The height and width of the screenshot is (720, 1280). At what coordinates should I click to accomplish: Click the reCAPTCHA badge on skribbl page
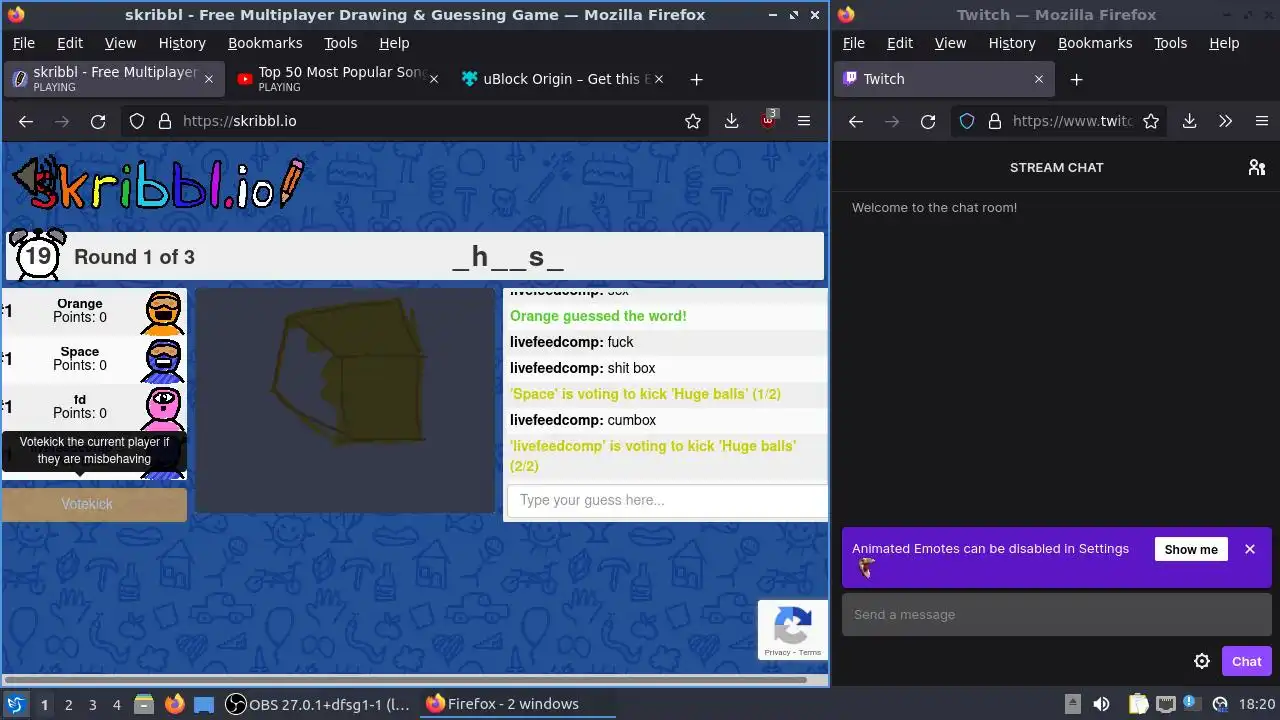pos(793,630)
